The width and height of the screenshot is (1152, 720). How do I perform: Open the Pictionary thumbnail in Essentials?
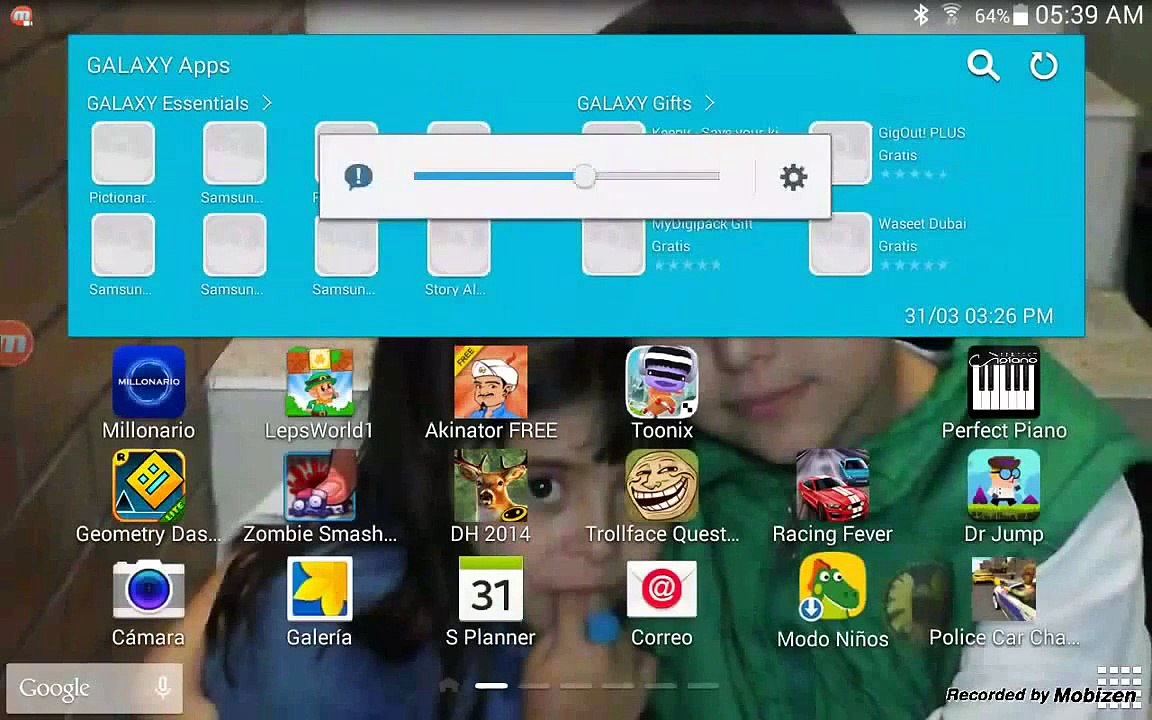pos(123,153)
